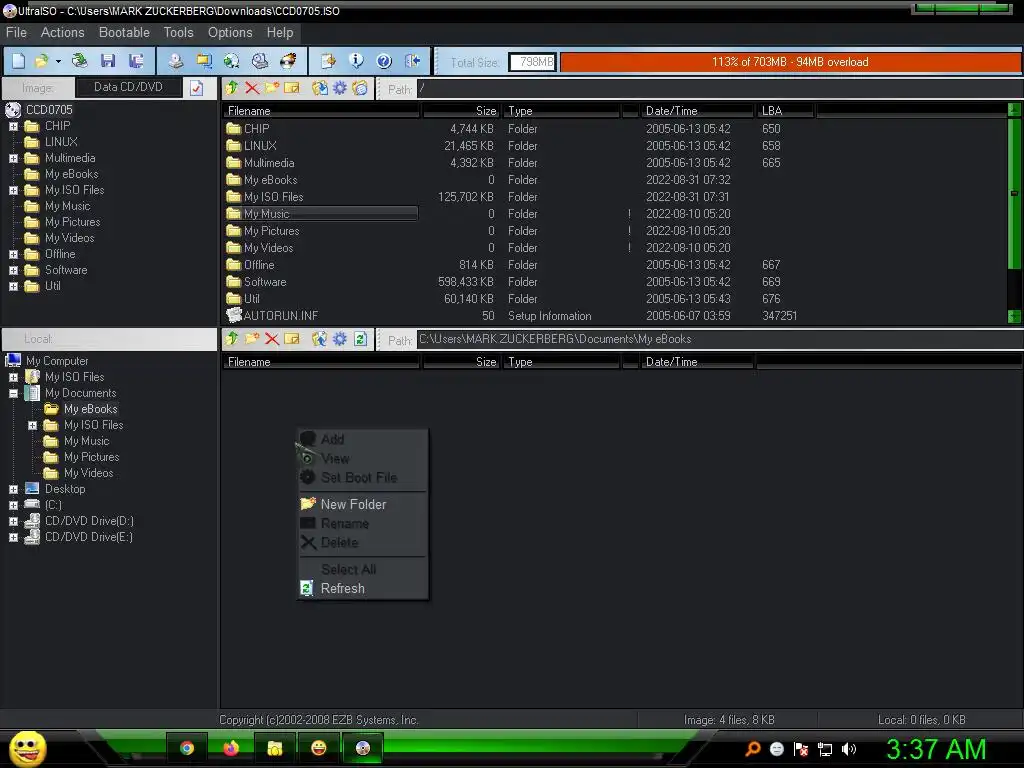This screenshot has height=768, width=1024.
Task: Click the last icon in the Image toolbar after gear
Action: (x=360, y=88)
